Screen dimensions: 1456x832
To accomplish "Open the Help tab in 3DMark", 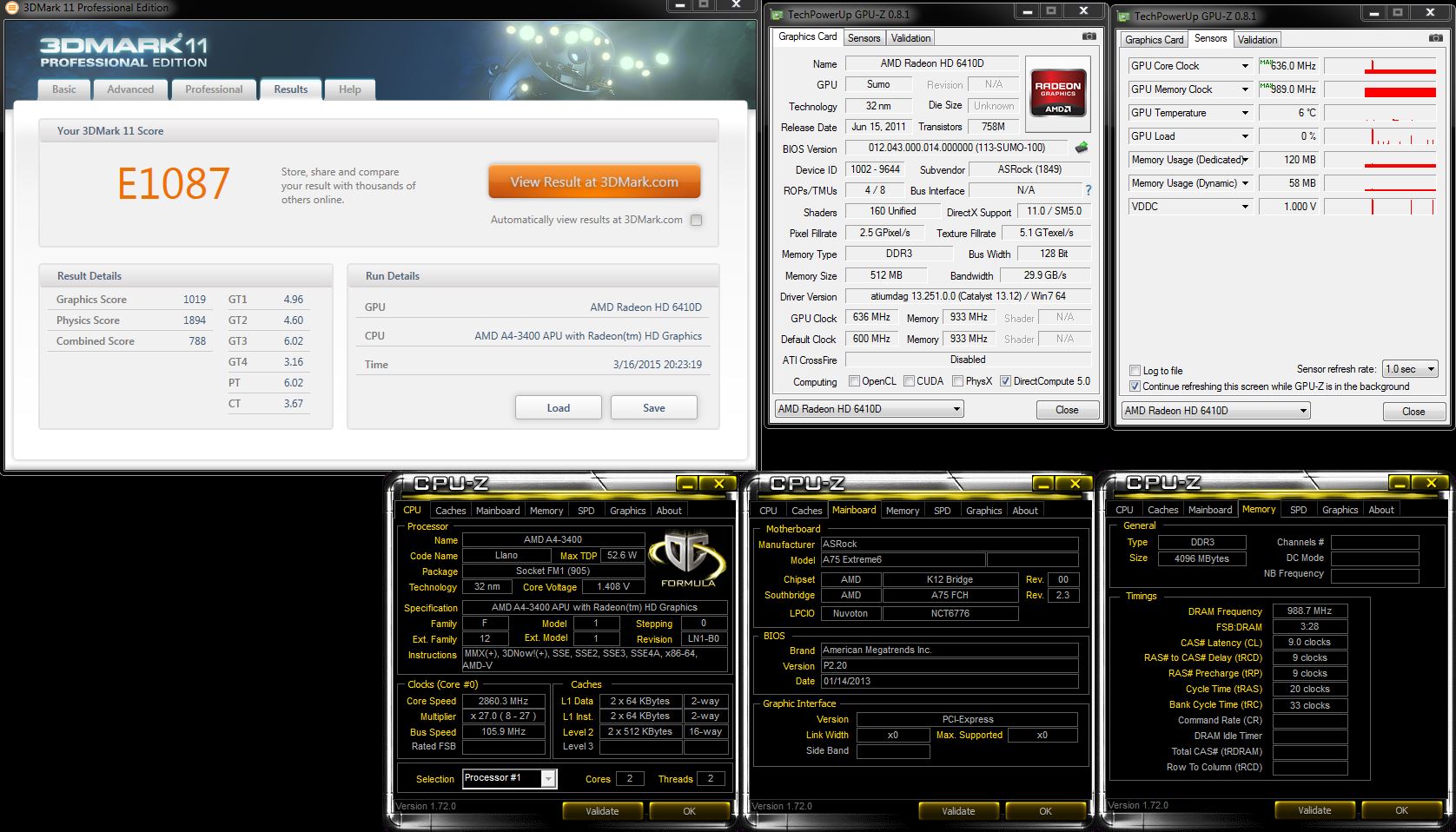I will click(350, 89).
